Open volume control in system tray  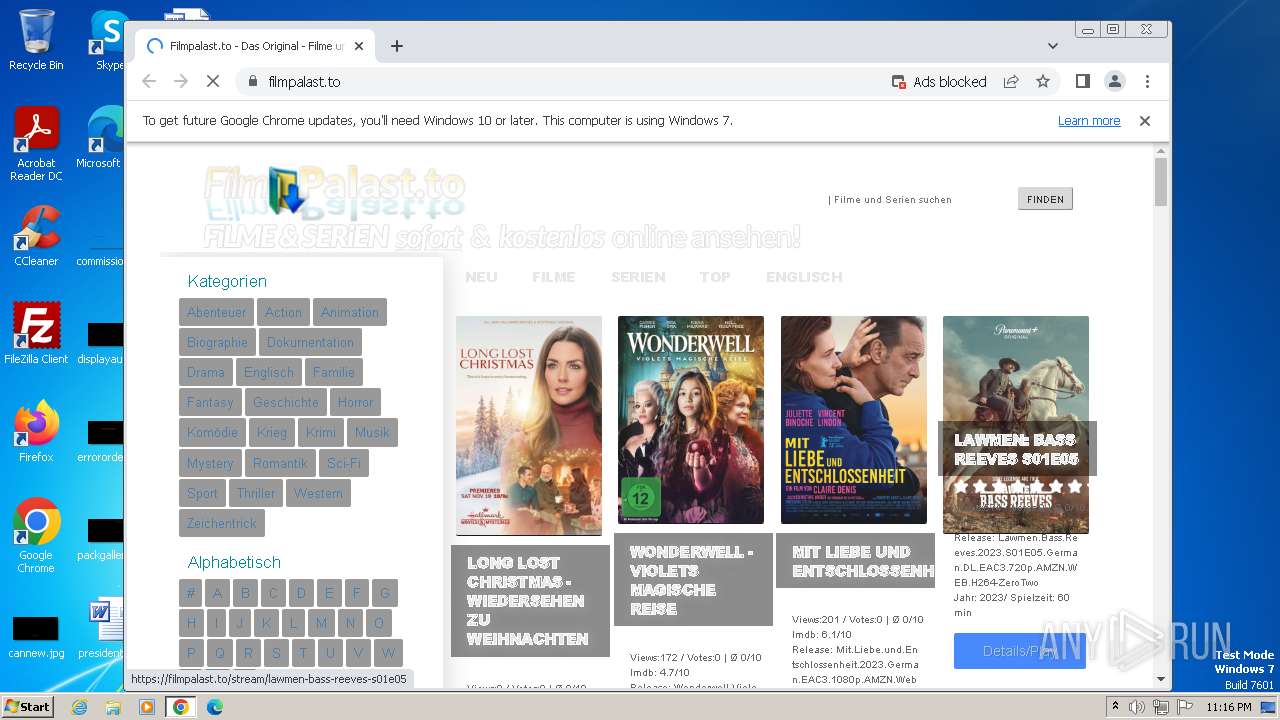tap(1137, 707)
